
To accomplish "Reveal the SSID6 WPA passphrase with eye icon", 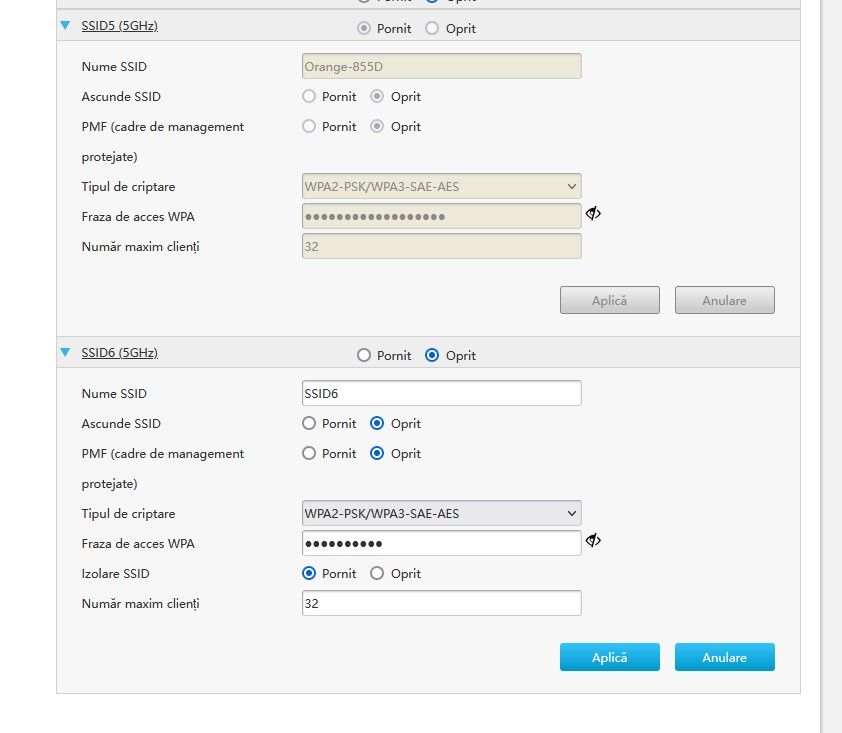I will pyautogui.click(x=593, y=541).
